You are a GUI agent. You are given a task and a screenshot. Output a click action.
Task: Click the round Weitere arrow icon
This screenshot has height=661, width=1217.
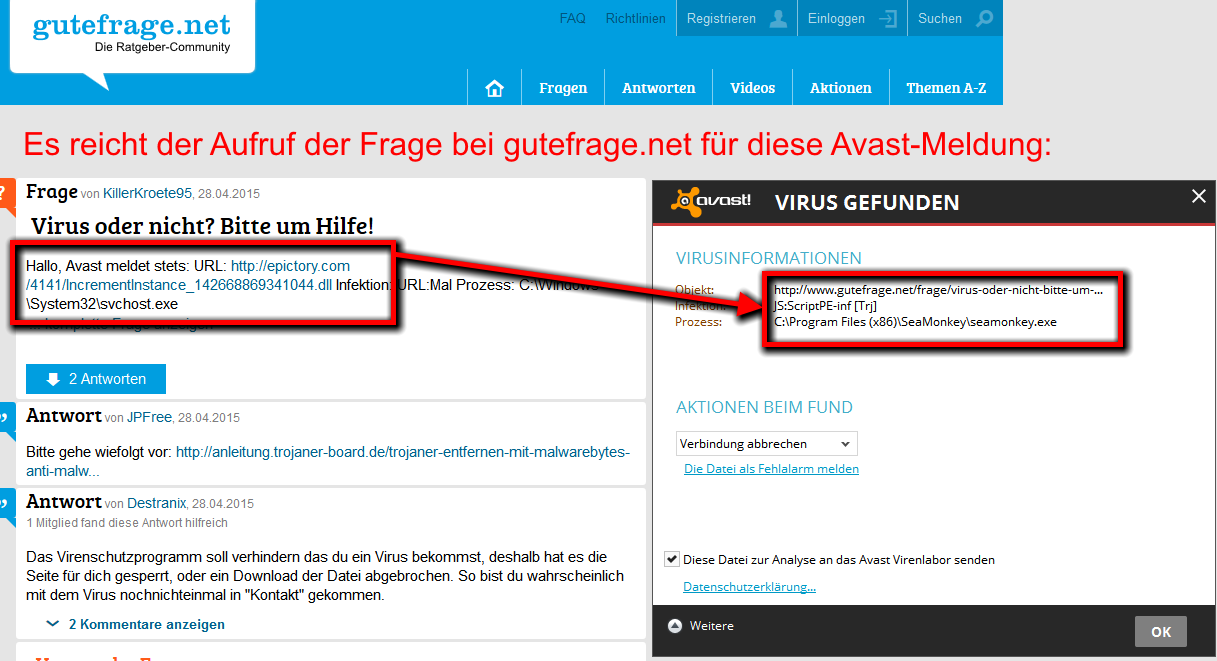pyautogui.click(x=675, y=626)
